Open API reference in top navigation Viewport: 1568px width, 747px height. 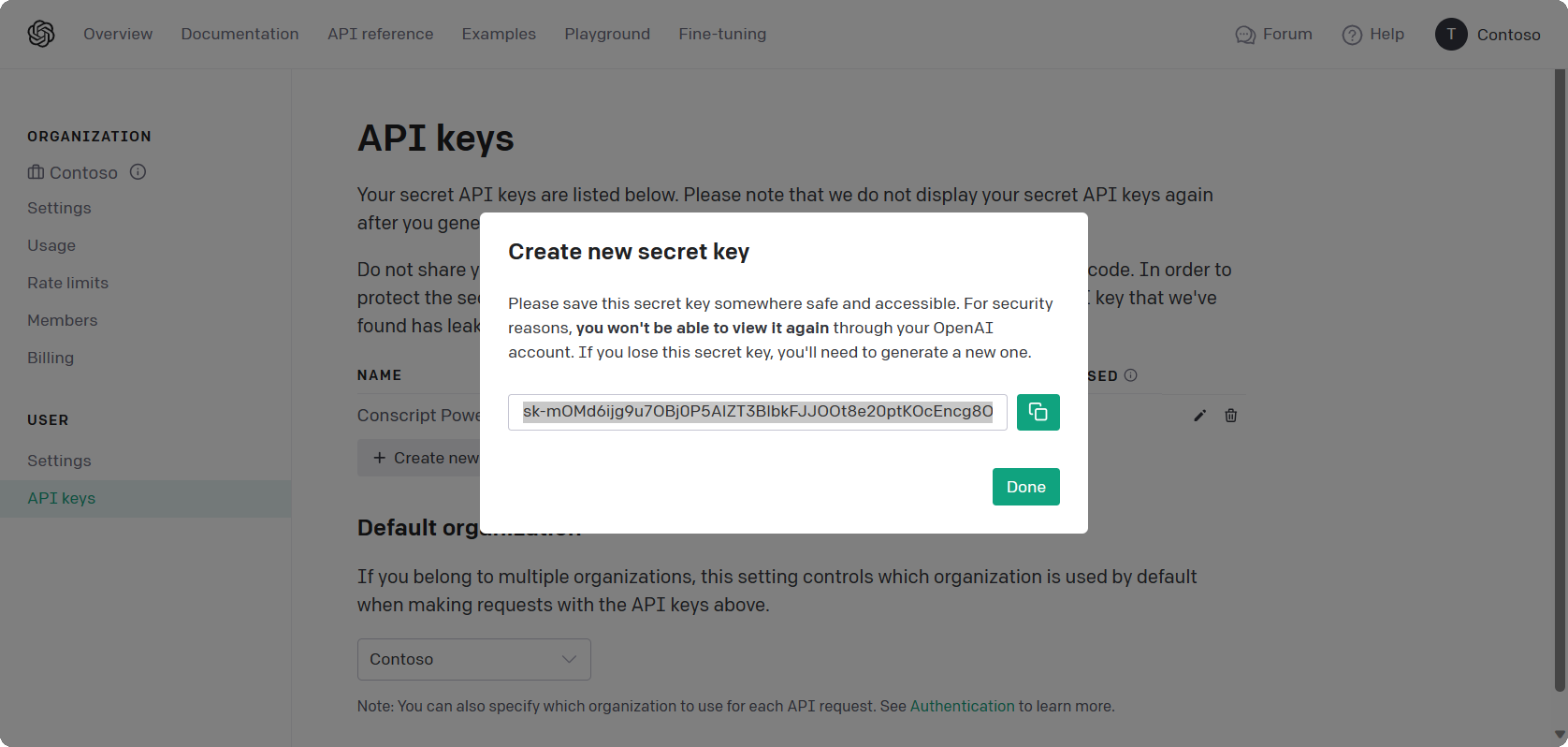380,34
